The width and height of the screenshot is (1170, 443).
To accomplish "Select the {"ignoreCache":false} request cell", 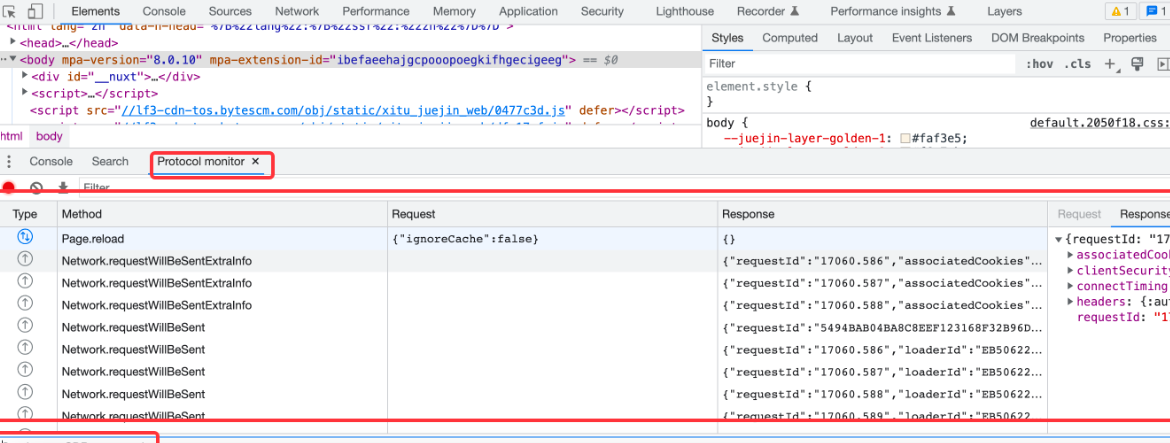I will (553, 239).
